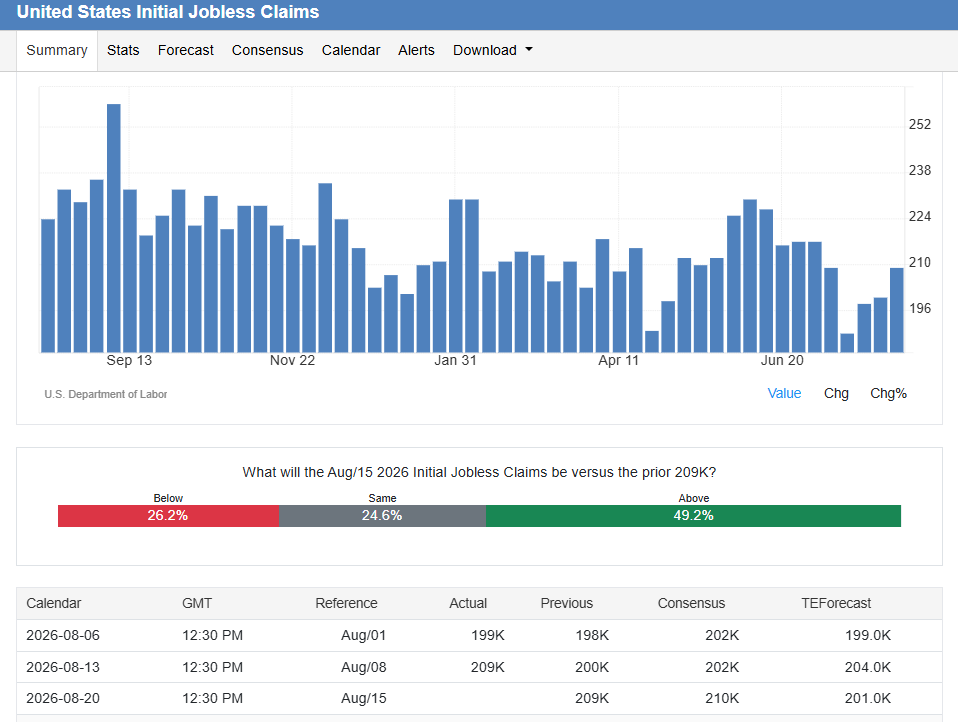Expand the Download dropdown menu
This screenshot has width=958, height=722.
492,51
